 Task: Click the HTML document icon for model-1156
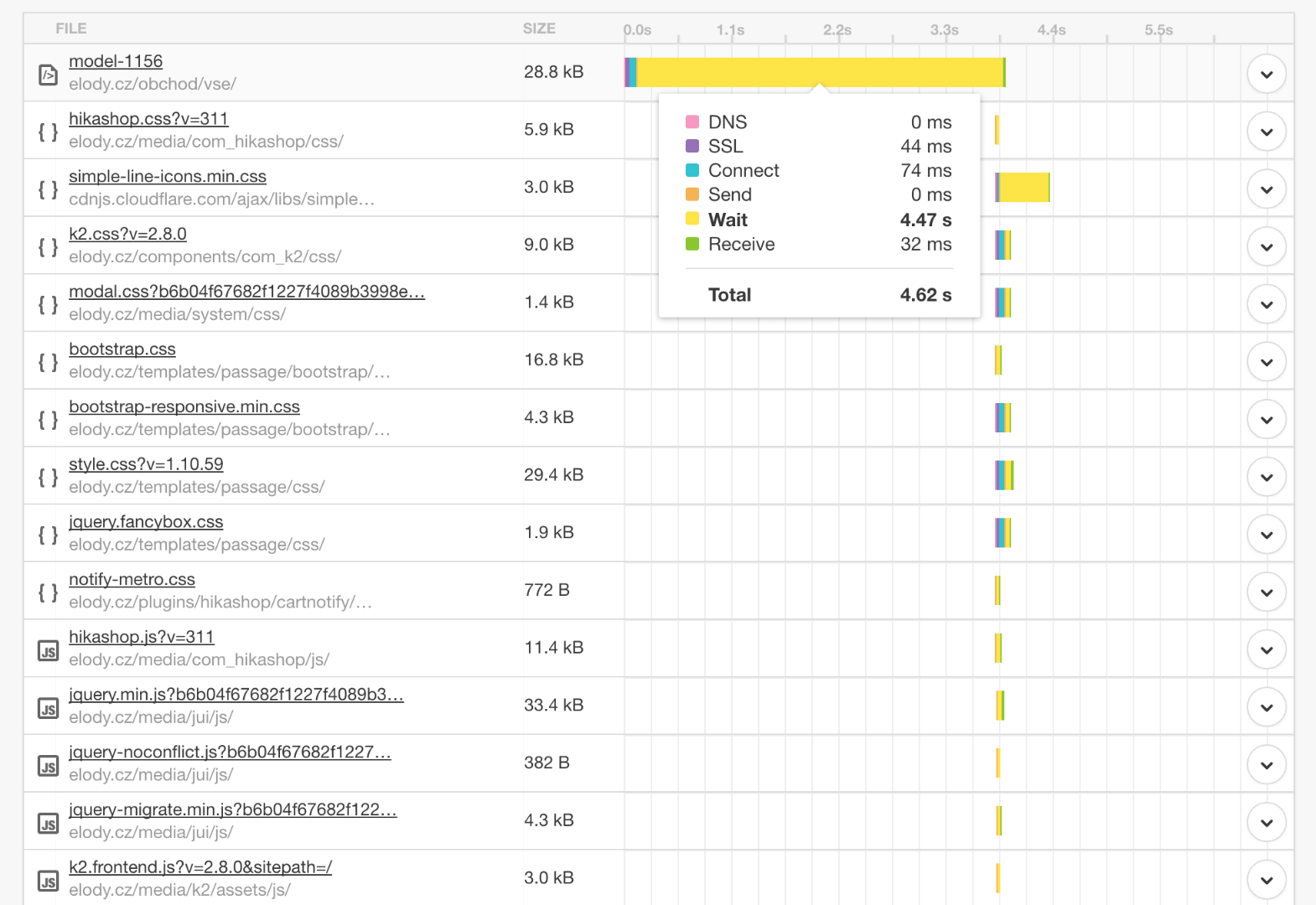pyautogui.click(x=49, y=75)
